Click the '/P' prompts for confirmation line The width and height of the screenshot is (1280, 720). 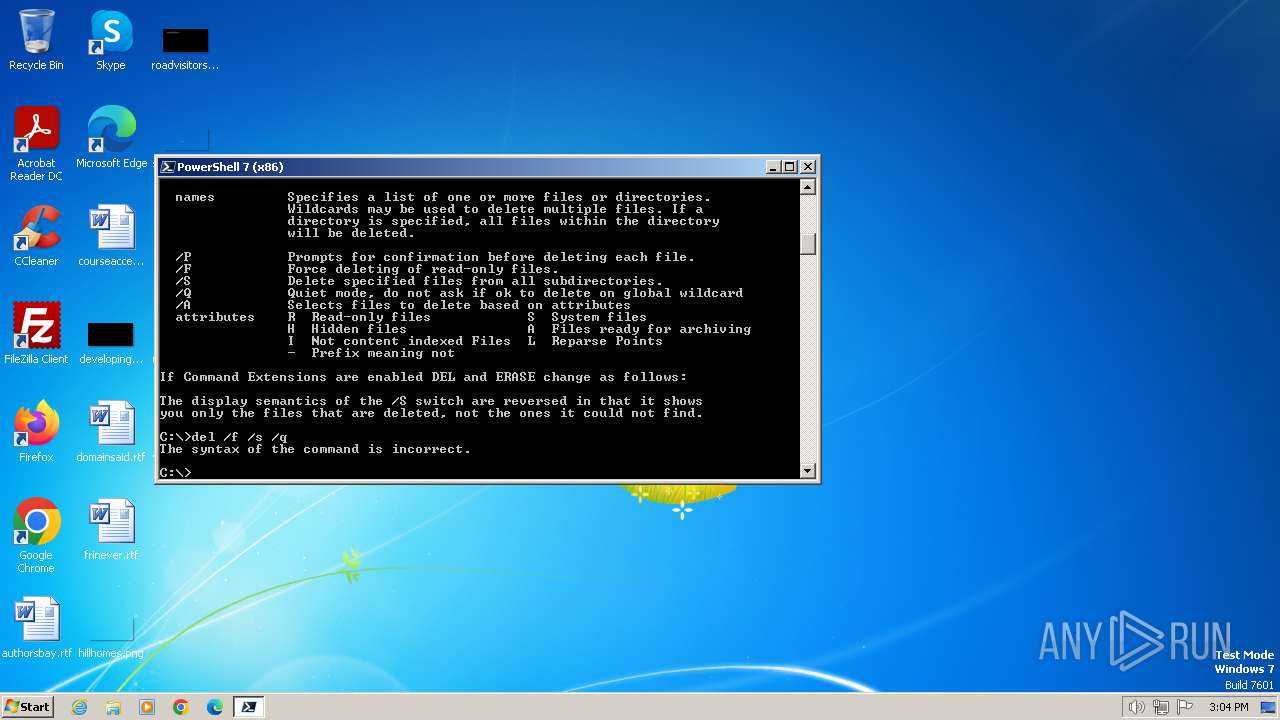point(435,257)
